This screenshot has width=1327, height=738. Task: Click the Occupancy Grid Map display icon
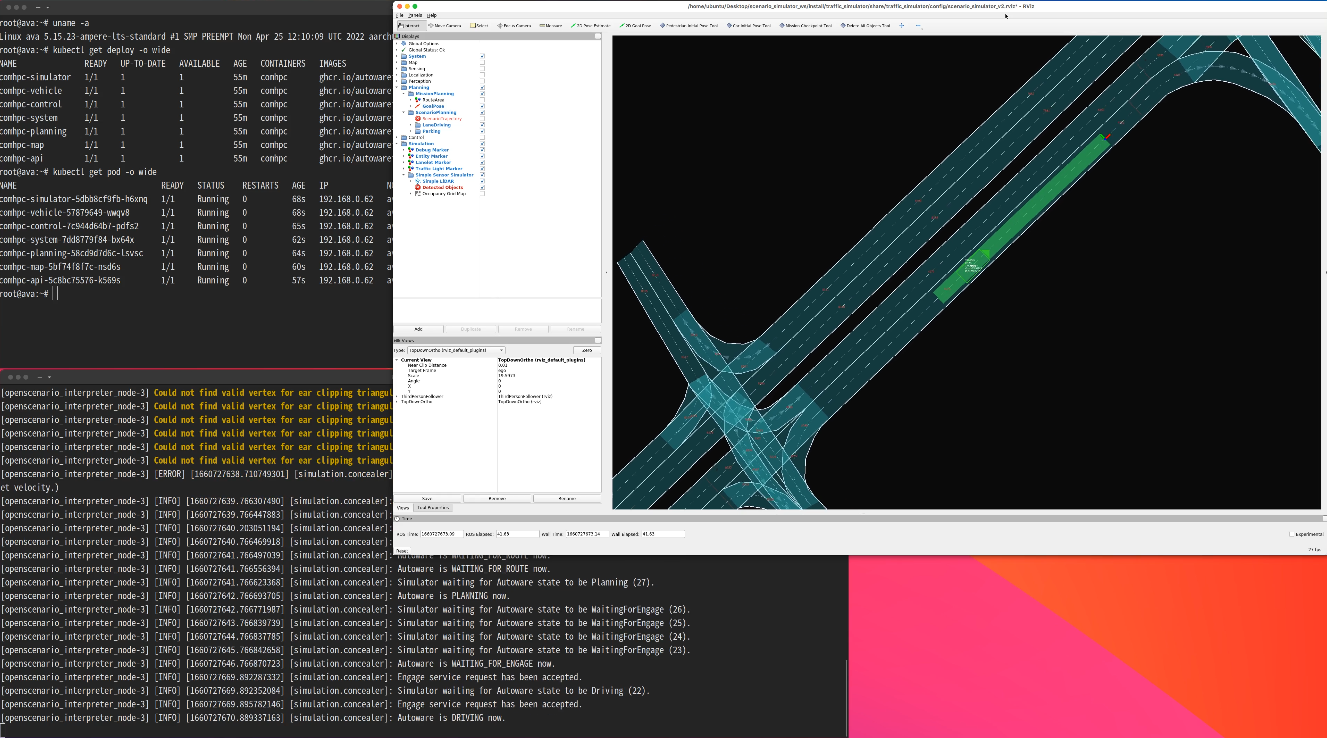[417, 193]
